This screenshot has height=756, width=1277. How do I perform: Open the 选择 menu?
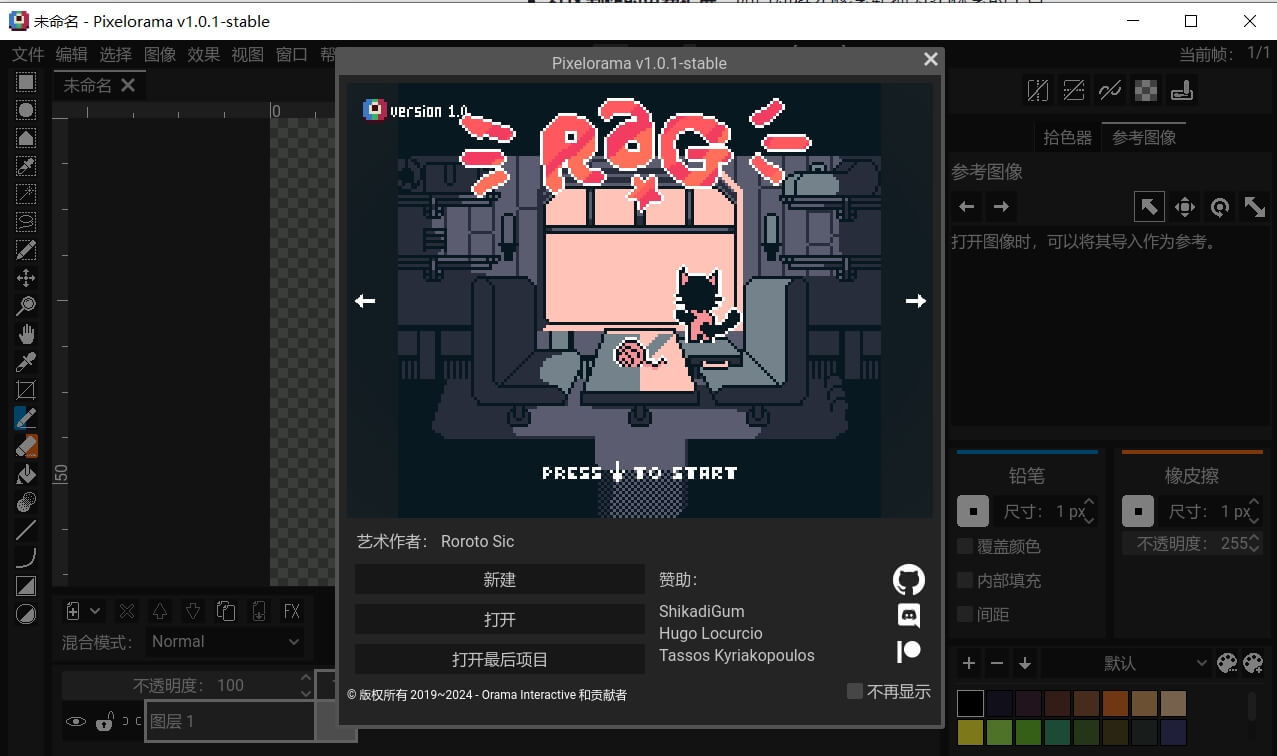[116, 54]
